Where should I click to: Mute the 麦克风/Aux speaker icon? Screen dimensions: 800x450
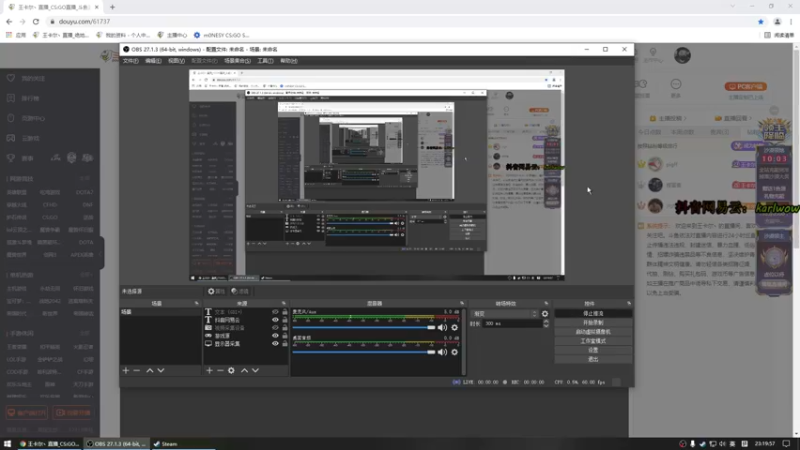pos(442,328)
